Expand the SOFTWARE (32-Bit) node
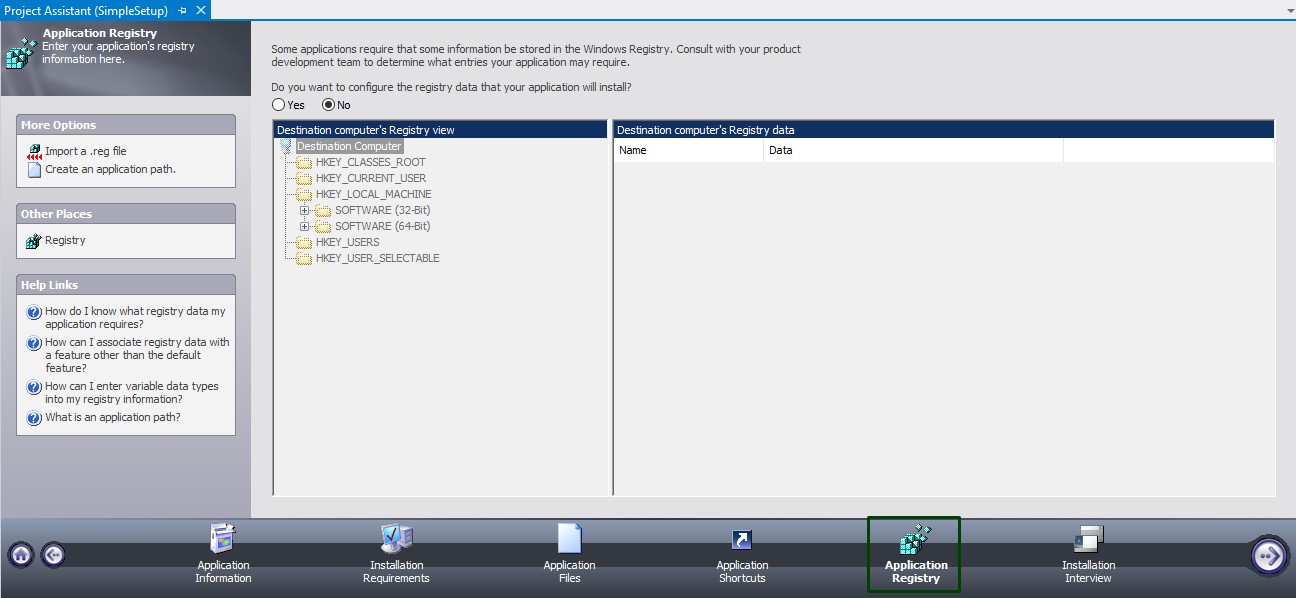Image resolution: width=1296 pixels, height=598 pixels. point(305,210)
